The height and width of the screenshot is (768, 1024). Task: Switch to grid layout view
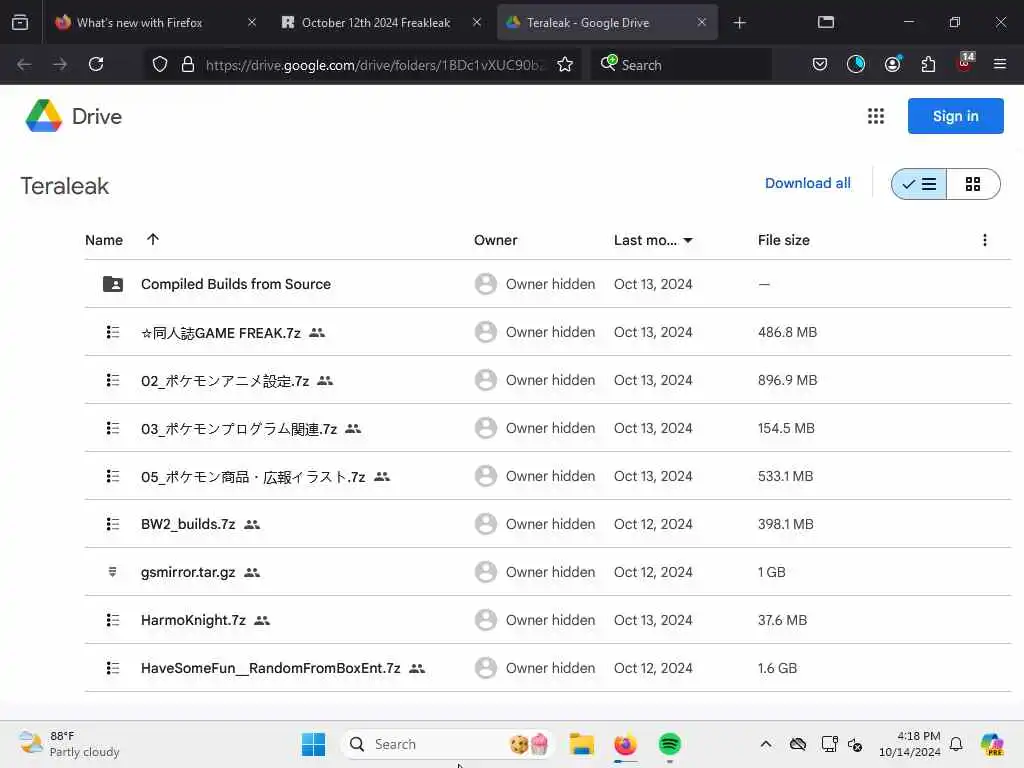click(973, 184)
